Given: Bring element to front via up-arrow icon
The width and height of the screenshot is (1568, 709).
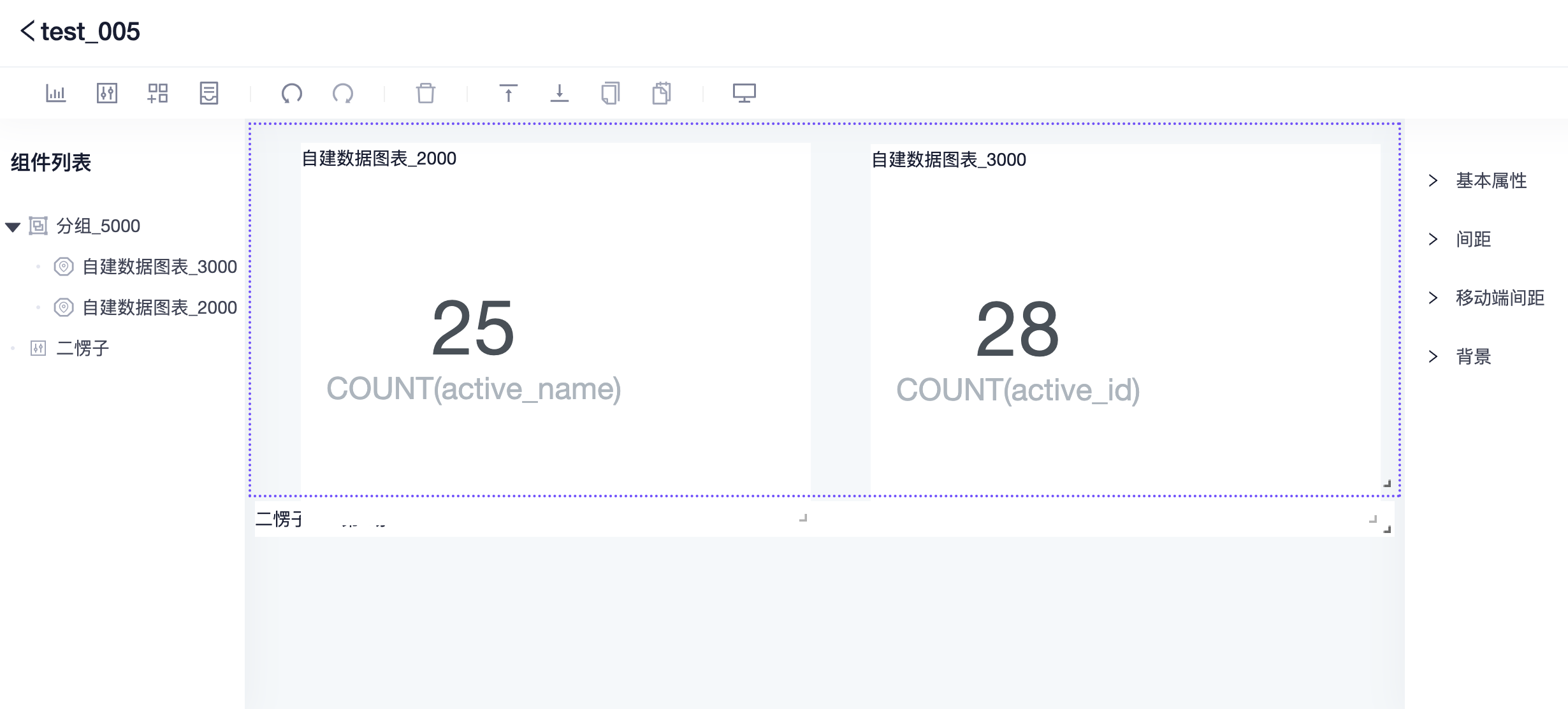Looking at the screenshot, I should [x=508, y=93].
